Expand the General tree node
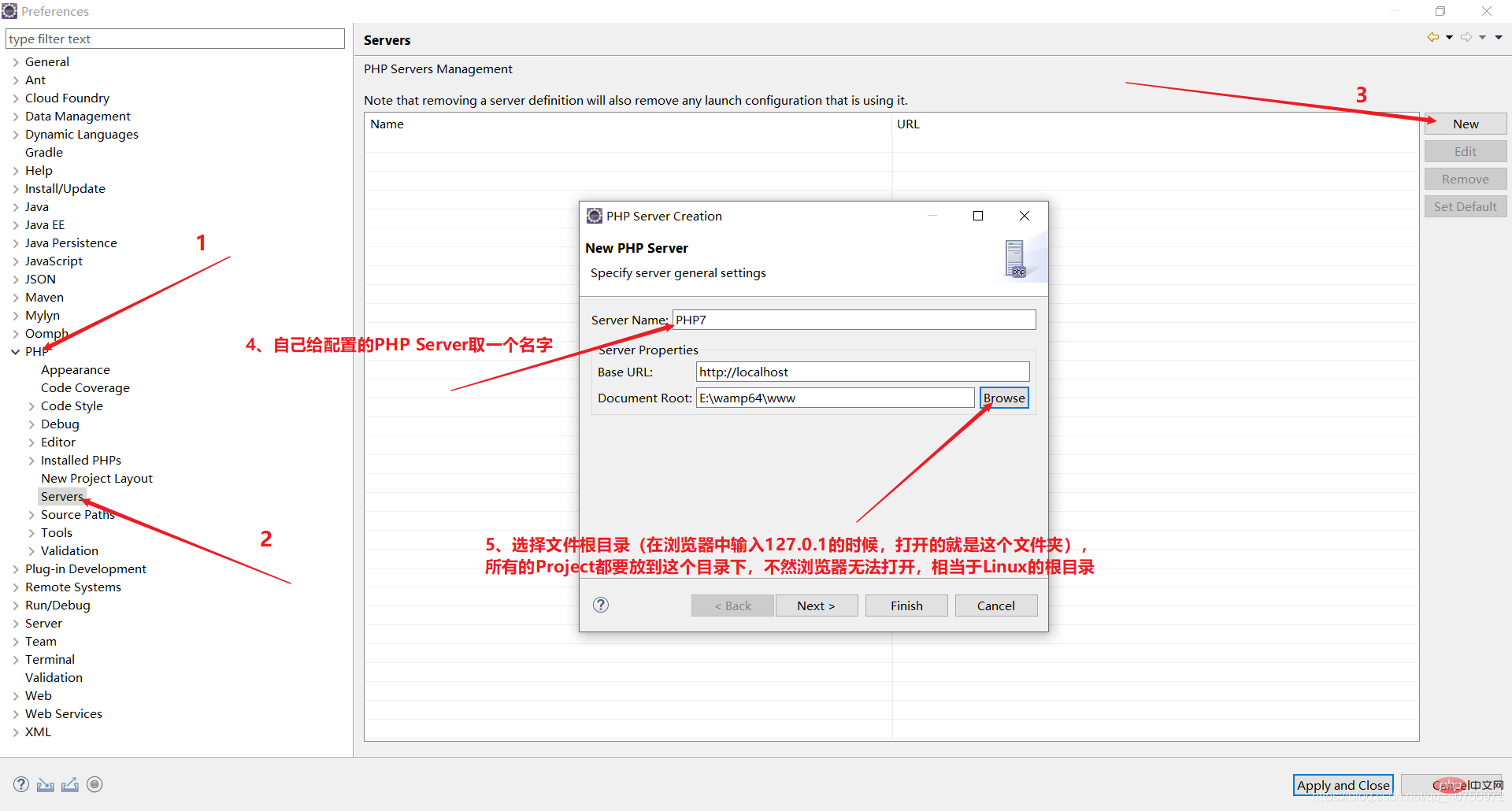 click(x=16, y=62)
